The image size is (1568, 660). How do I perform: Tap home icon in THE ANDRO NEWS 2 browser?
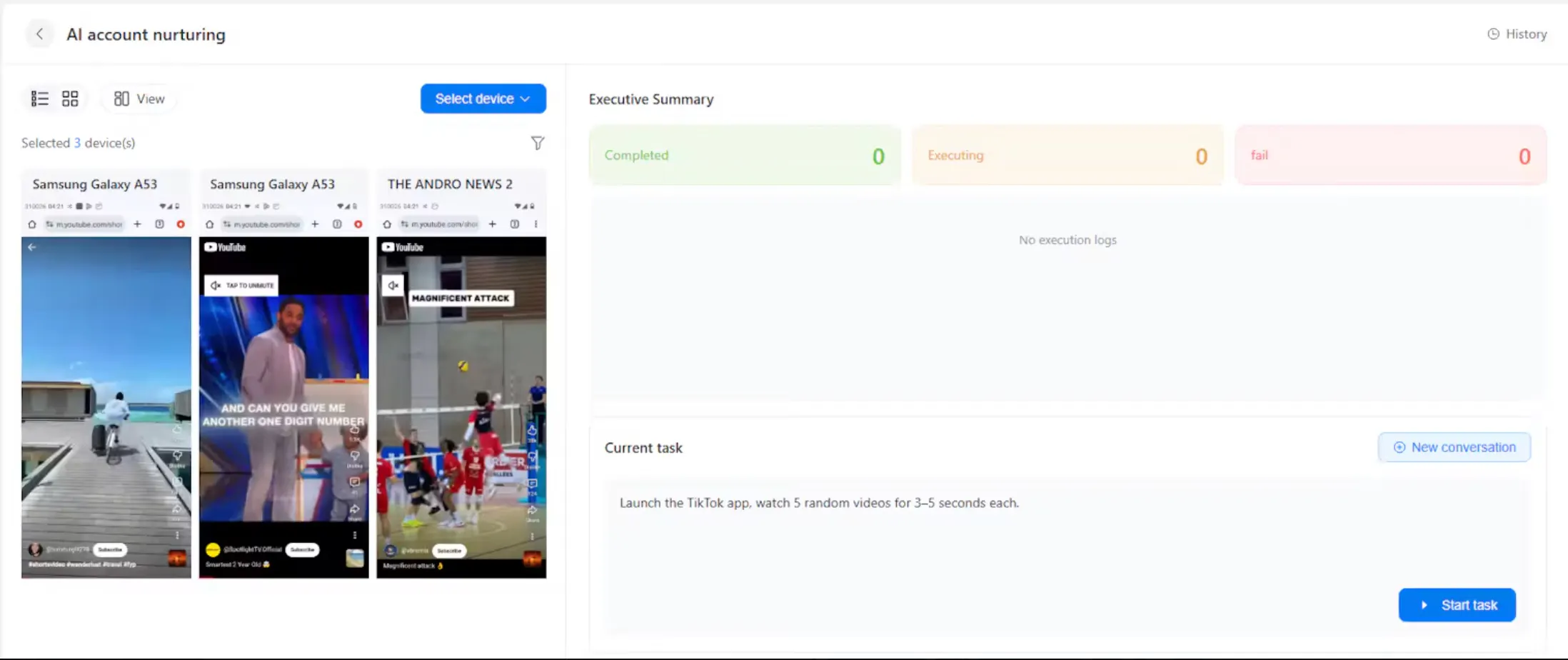[387, 224]
